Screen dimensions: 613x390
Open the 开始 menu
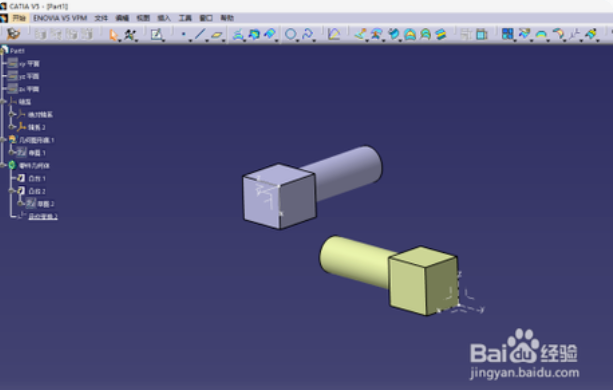pos(18,18)
